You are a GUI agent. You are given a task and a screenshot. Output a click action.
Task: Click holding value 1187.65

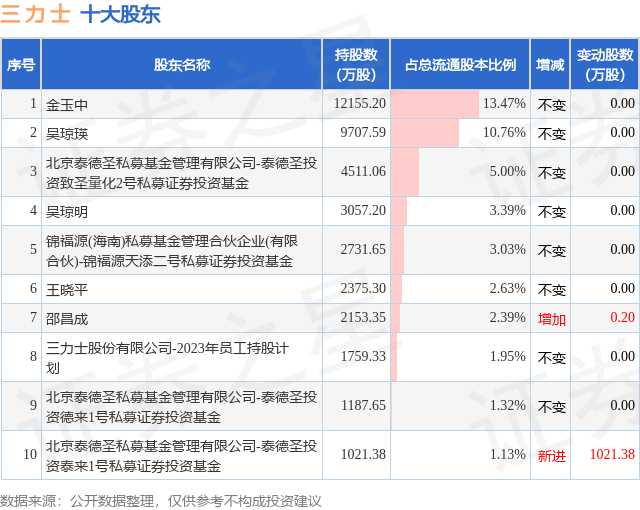[363, 405]
